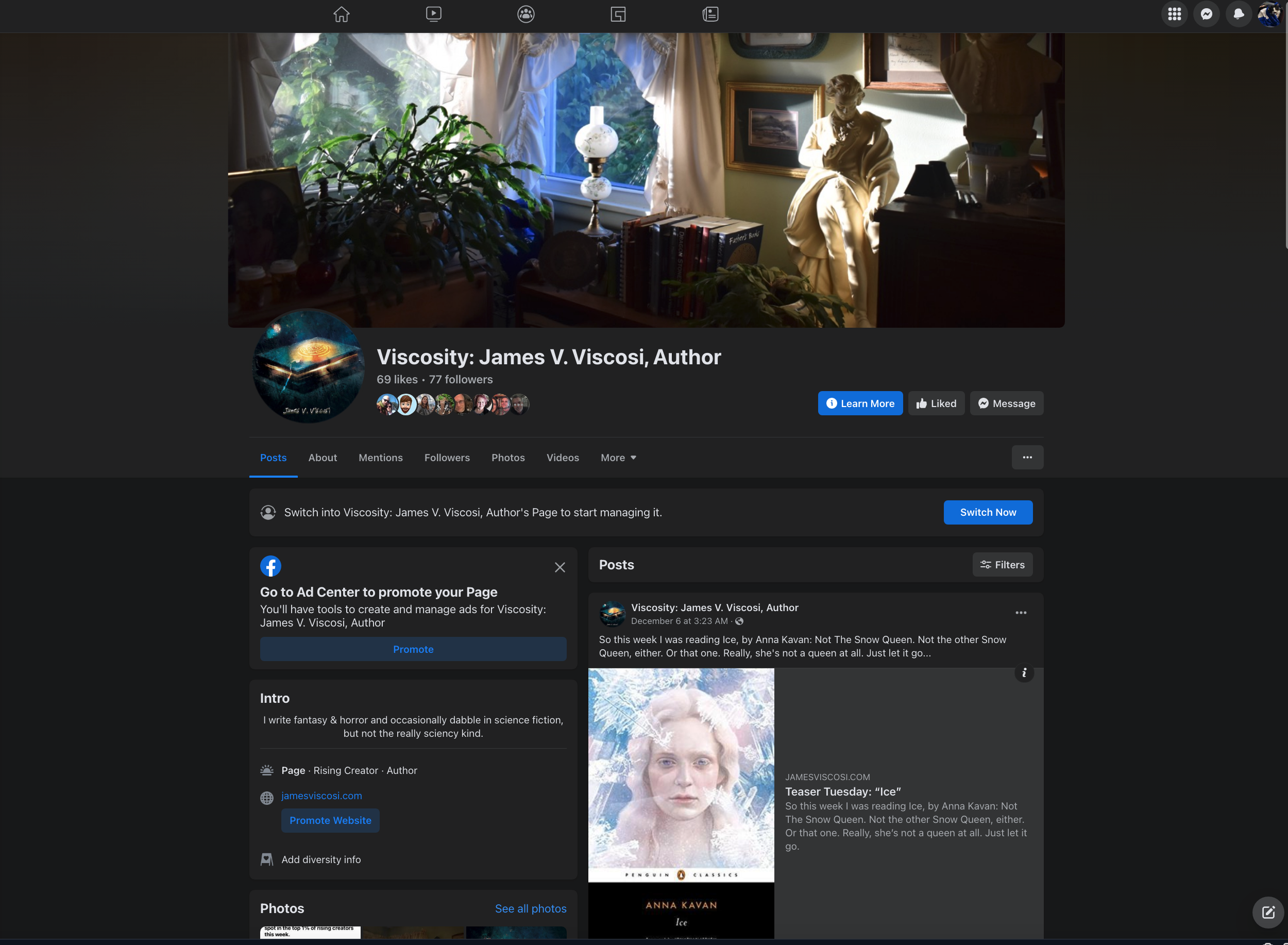
Task: Open the Groups icon in the top navigation
Action: (x=526, y=14)
